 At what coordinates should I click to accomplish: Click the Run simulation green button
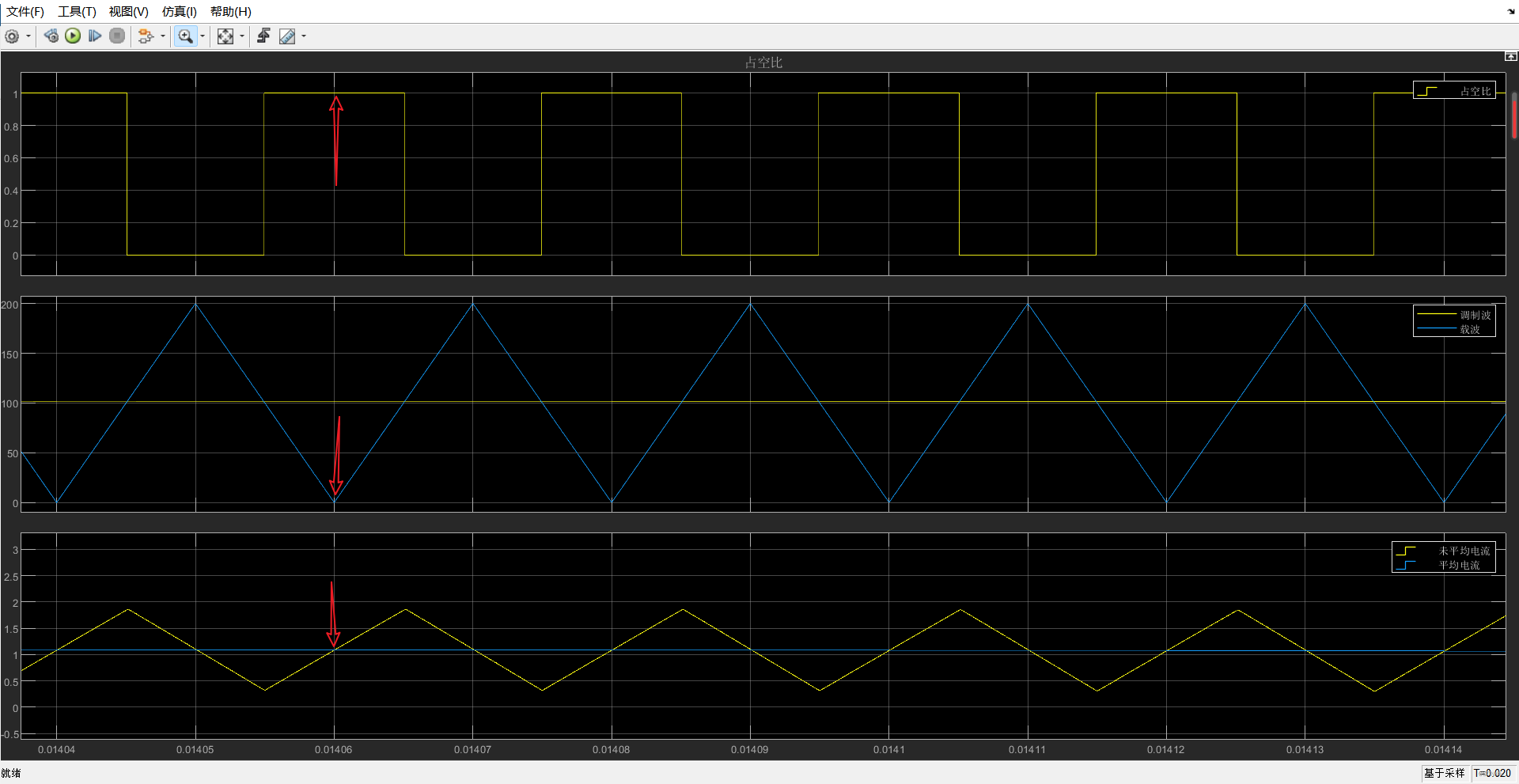(x=73, y=36)
